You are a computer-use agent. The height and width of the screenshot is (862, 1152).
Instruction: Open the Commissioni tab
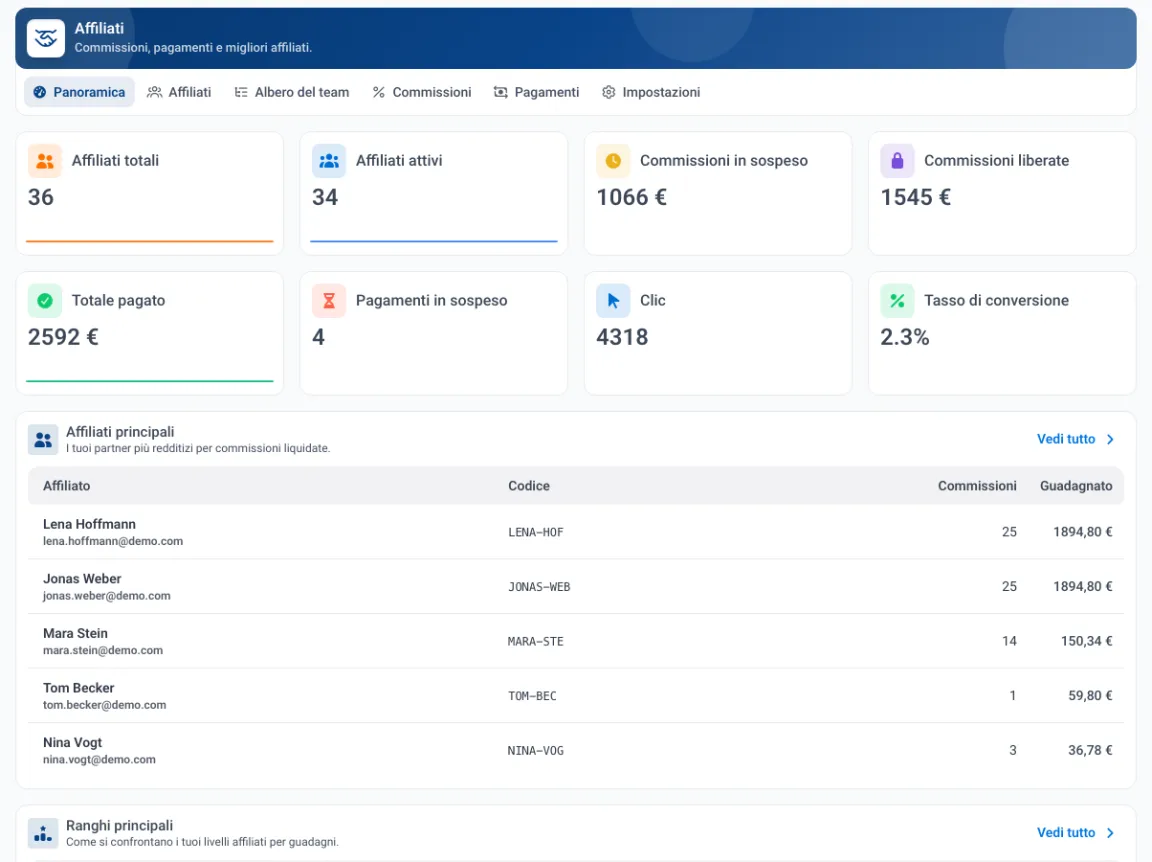pos(422,92)
